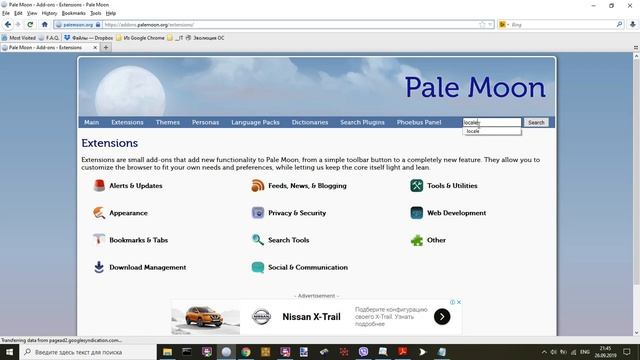
Task: Open the Alerts & Updates category link
Action: [136, 185]
